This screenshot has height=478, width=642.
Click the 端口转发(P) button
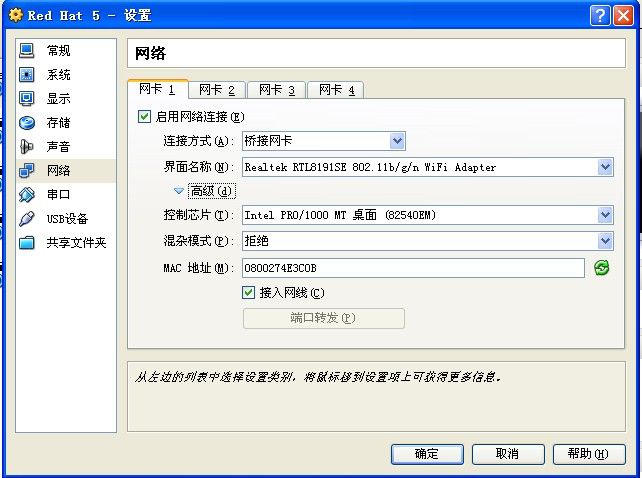tap(324, 318)
